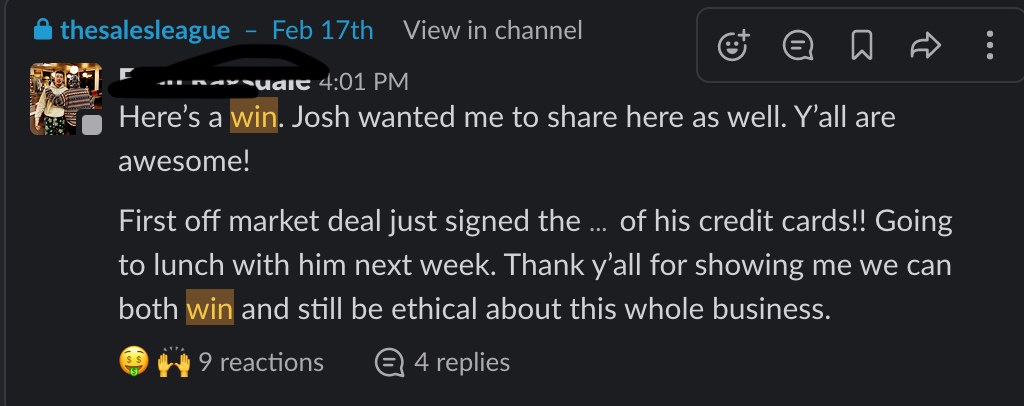The width and height of the screenshot is (1024, 406).
Task: Toggle the raised hands emoji reaction
Action: click(x=173, y=362)
